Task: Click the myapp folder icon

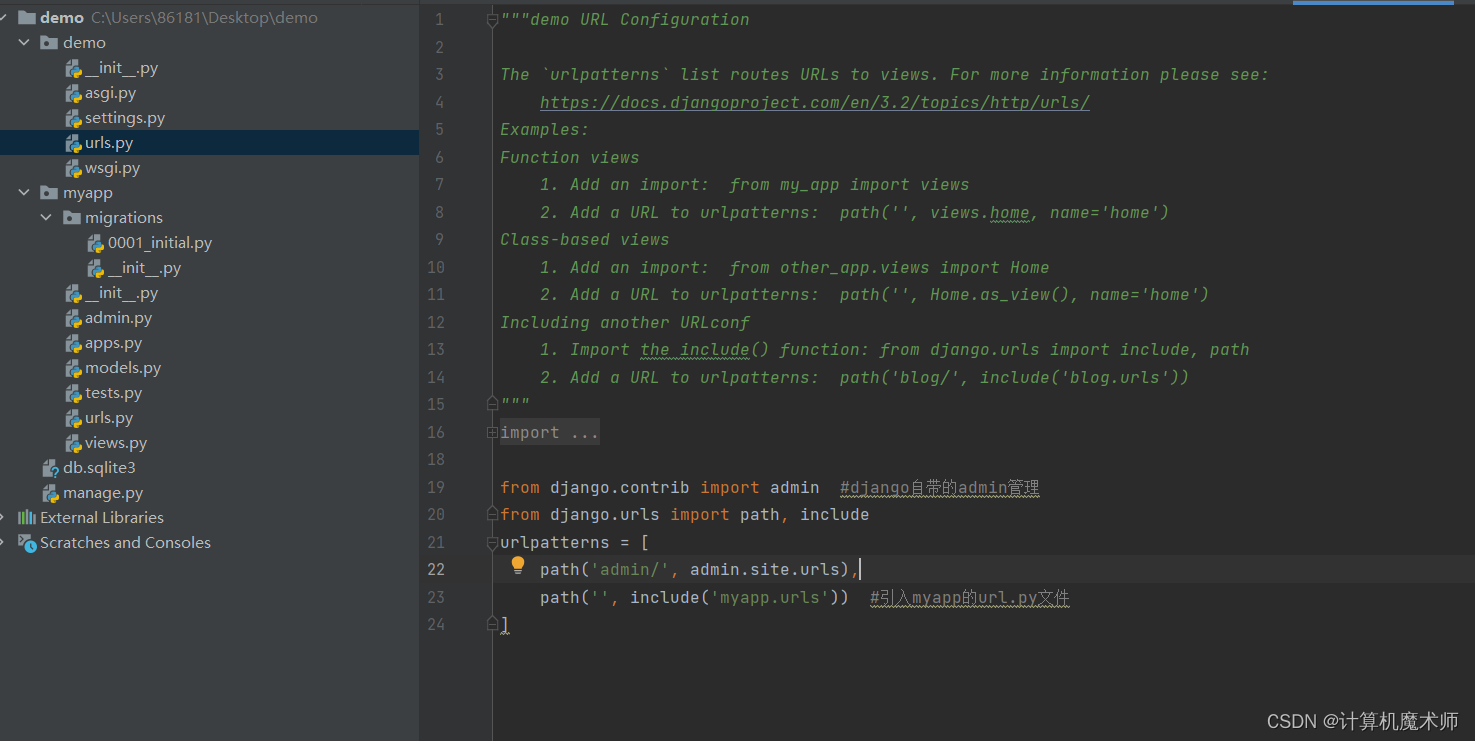Action: point(48,193)
